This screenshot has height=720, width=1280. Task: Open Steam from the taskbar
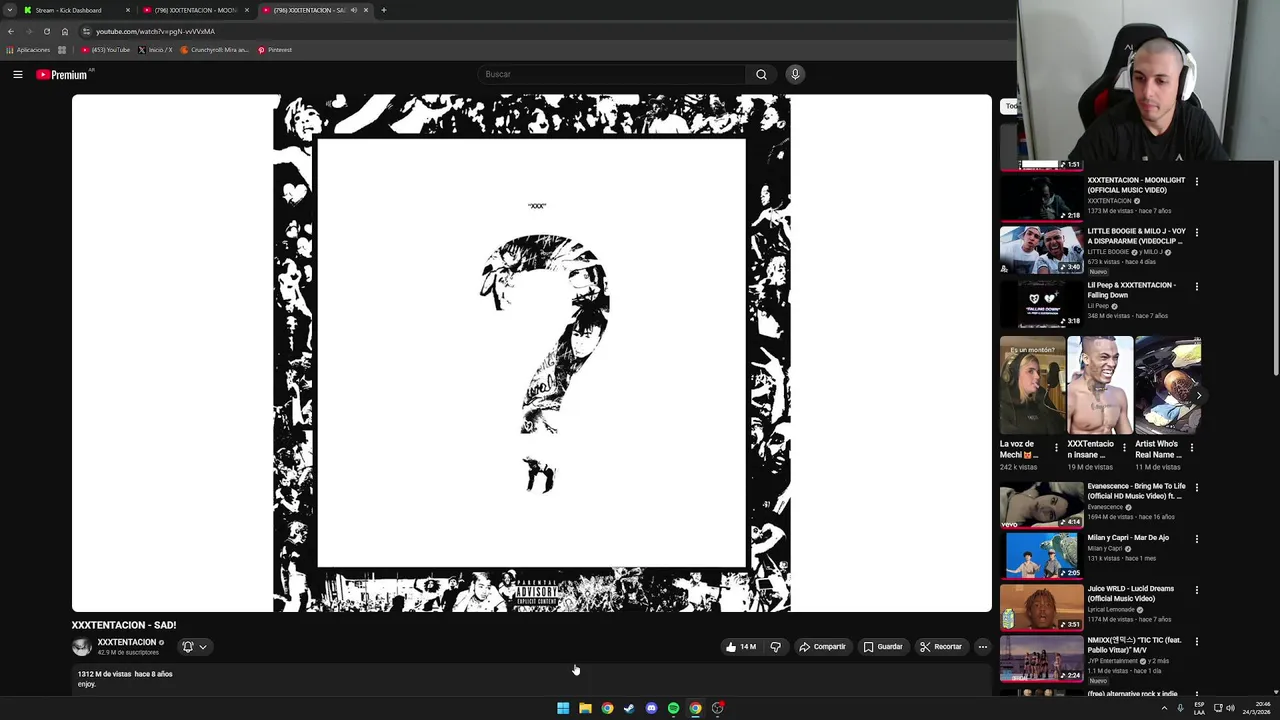629,708
